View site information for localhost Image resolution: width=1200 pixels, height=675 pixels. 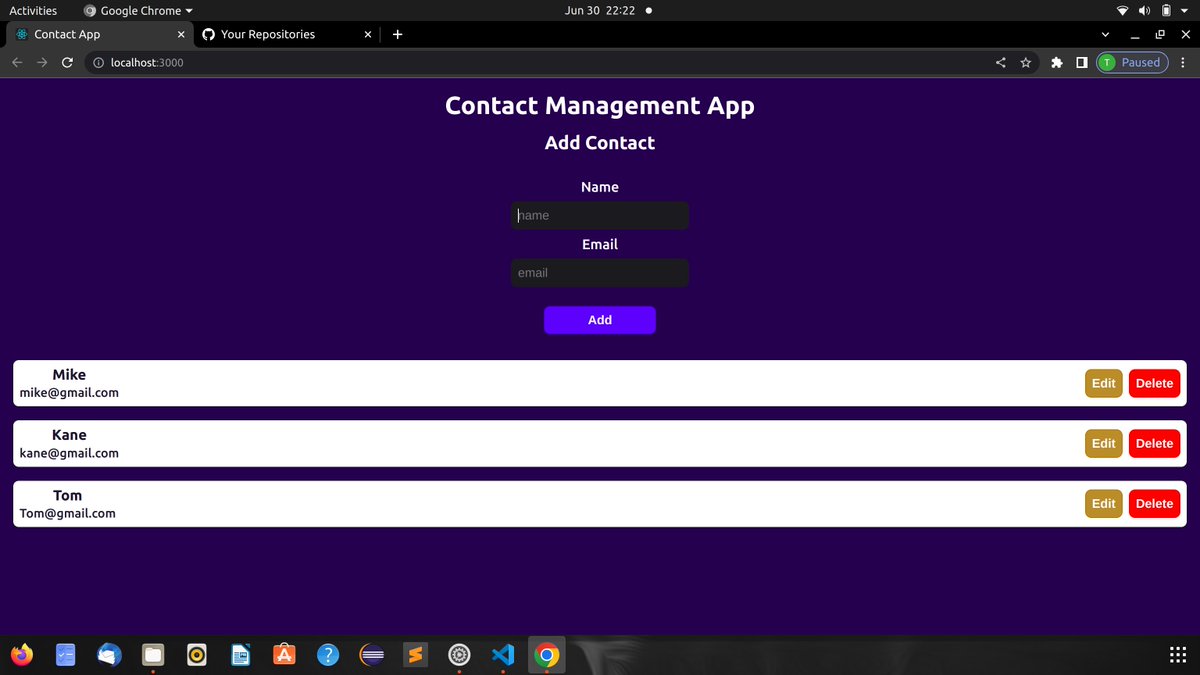[x=98, y=62]
